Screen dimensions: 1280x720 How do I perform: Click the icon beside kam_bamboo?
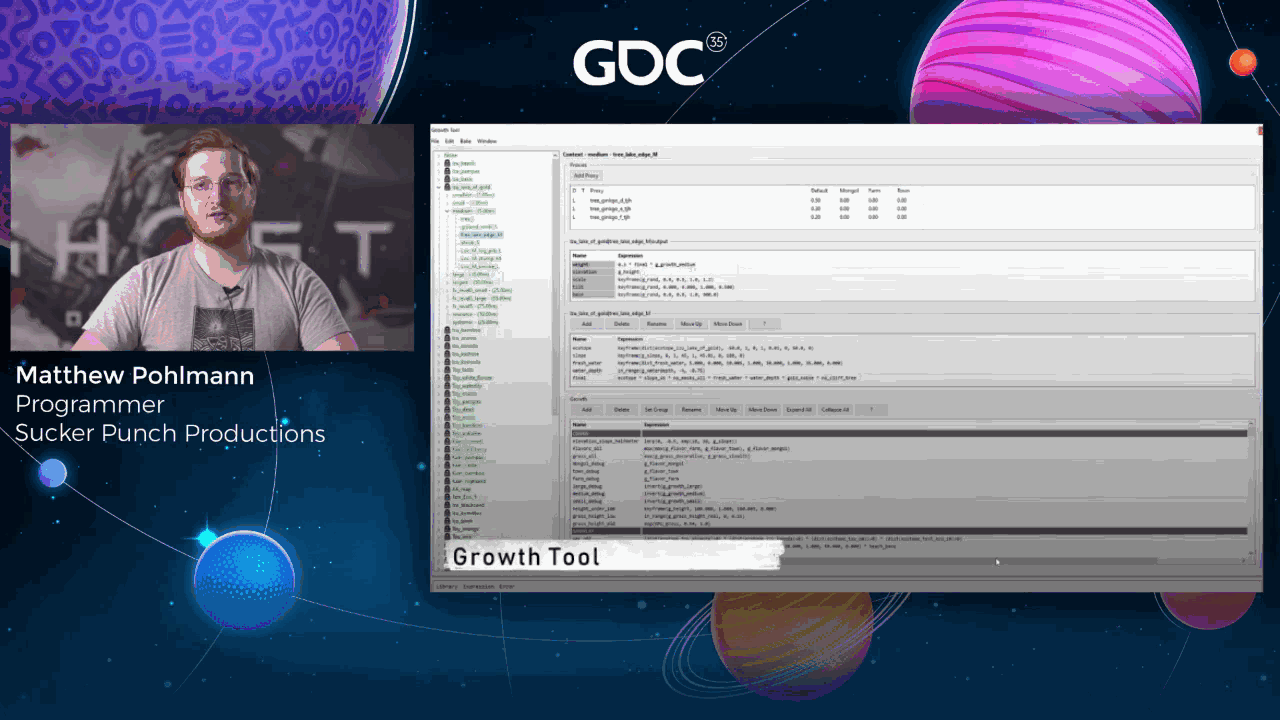pos(448,473)
